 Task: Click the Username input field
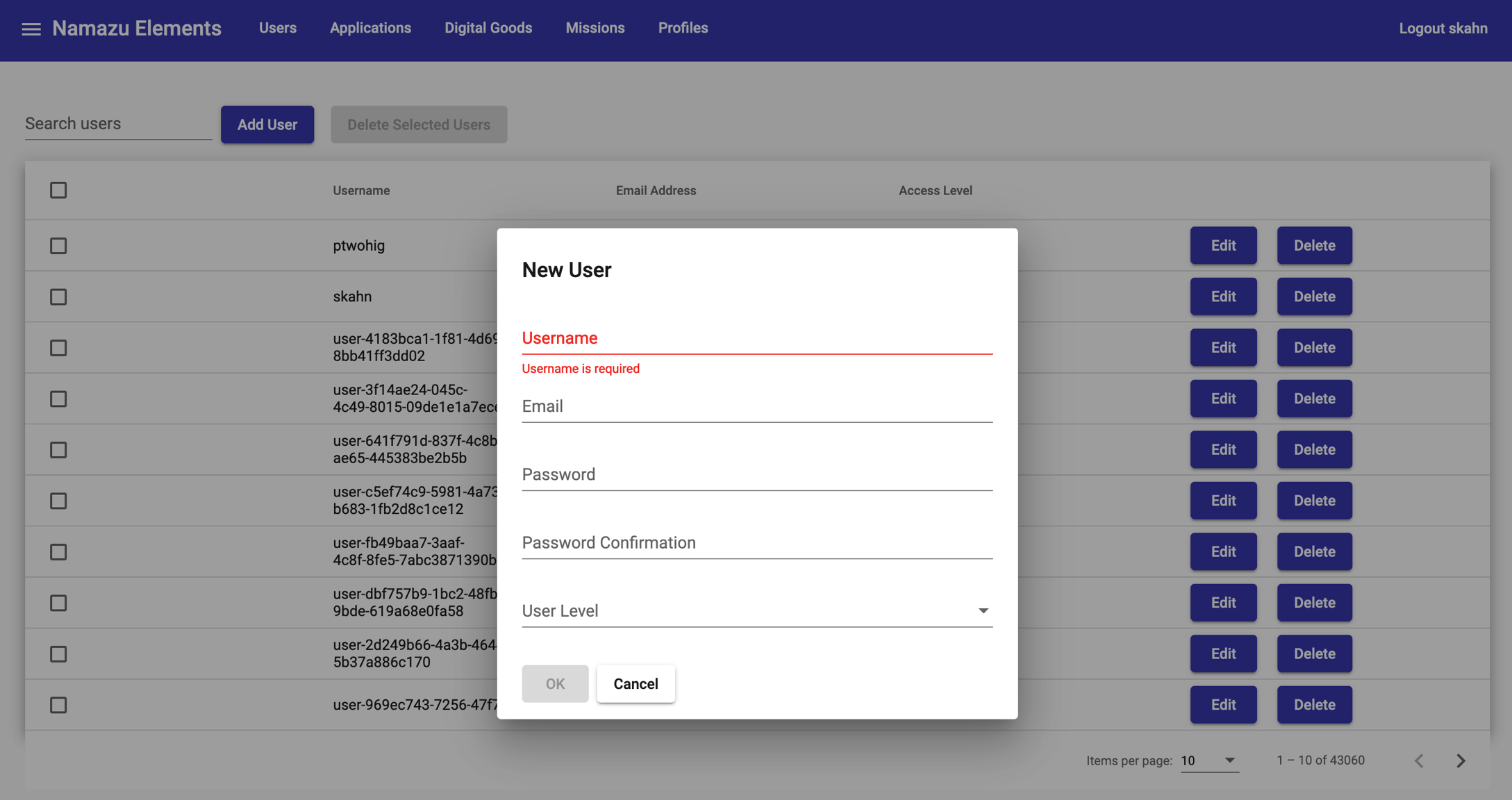[756, 338]
